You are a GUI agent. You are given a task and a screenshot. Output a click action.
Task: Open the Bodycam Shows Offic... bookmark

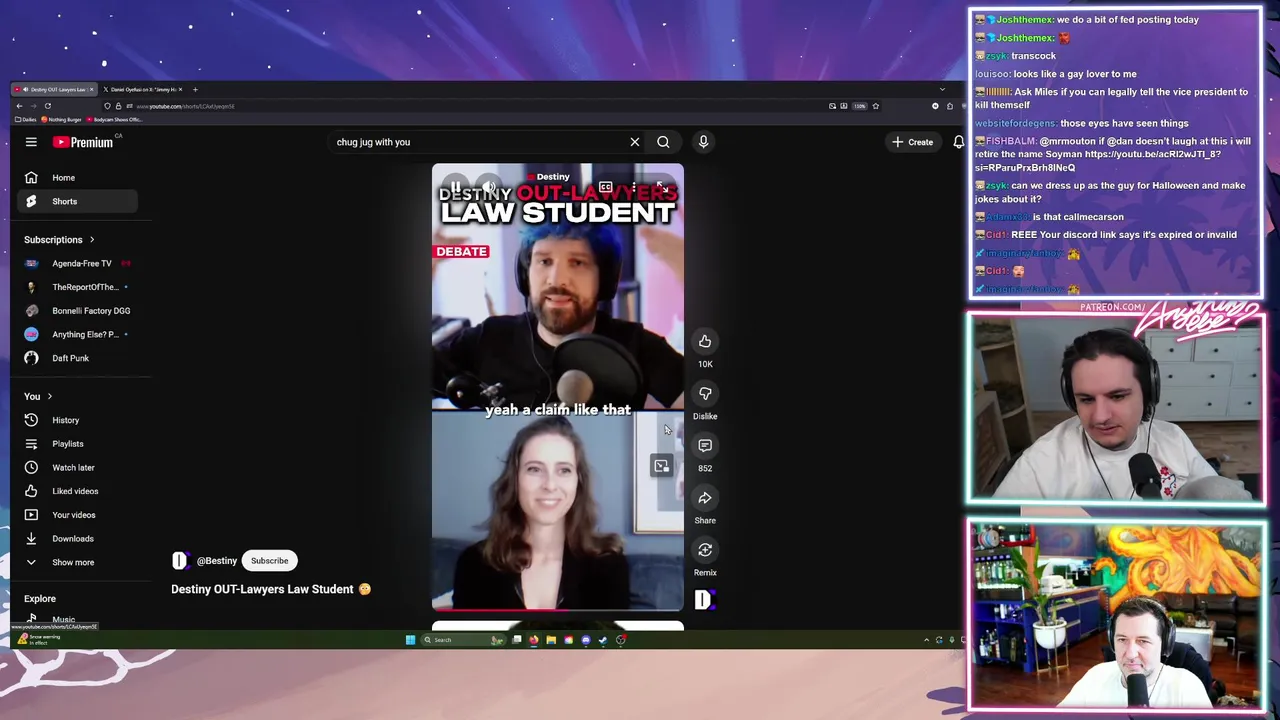coord(114,120)
